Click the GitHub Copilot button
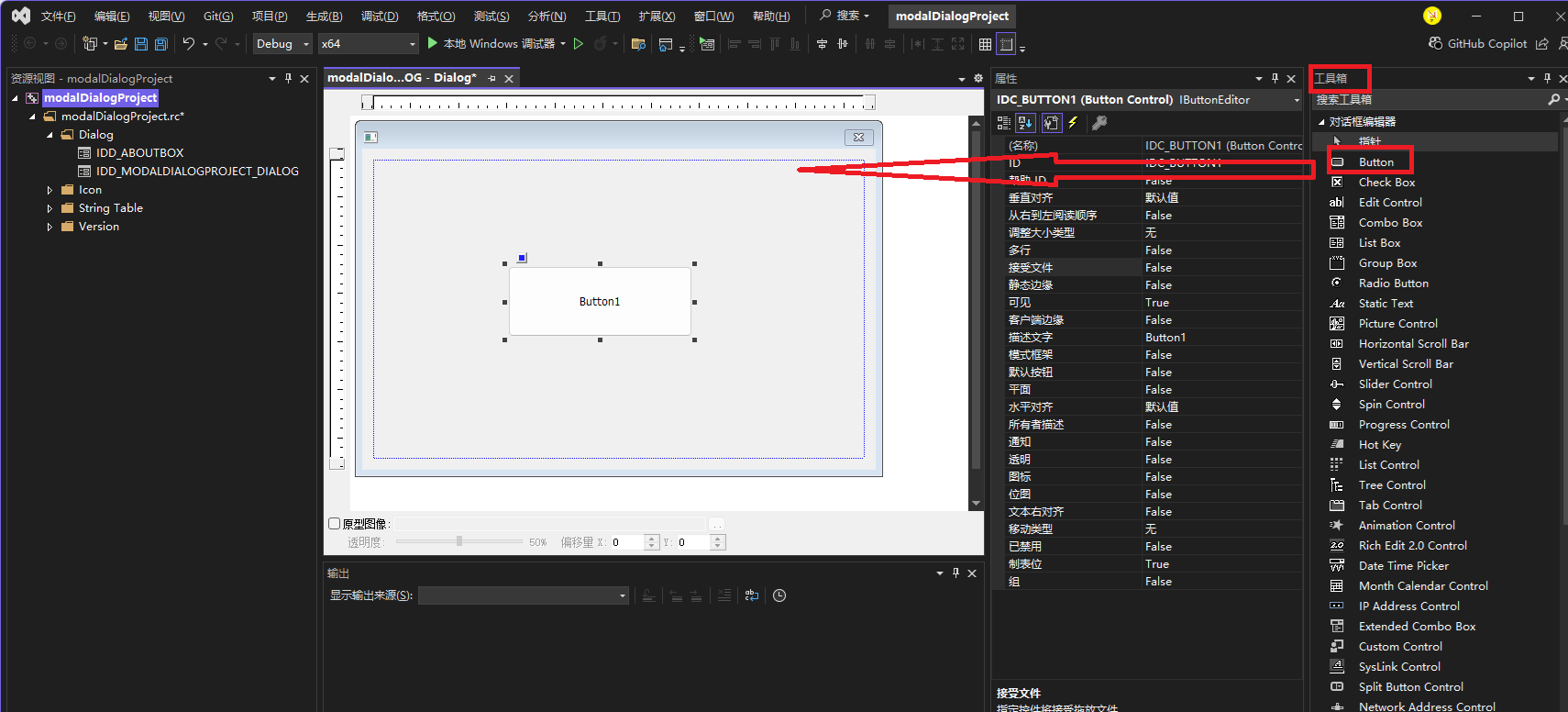 1477,44
